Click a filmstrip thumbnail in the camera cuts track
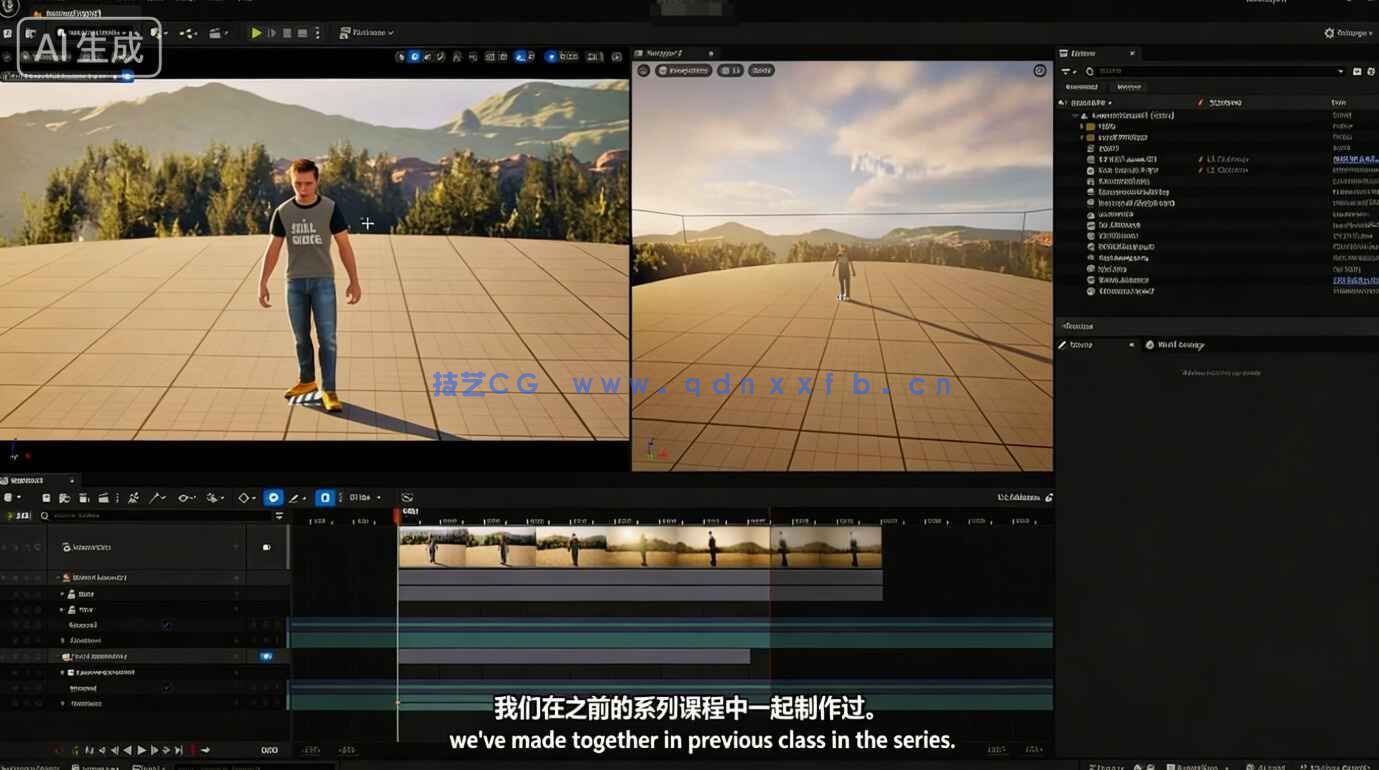Image resolution: width=1379 pixels, height=770 pixels. click(500, 549)
